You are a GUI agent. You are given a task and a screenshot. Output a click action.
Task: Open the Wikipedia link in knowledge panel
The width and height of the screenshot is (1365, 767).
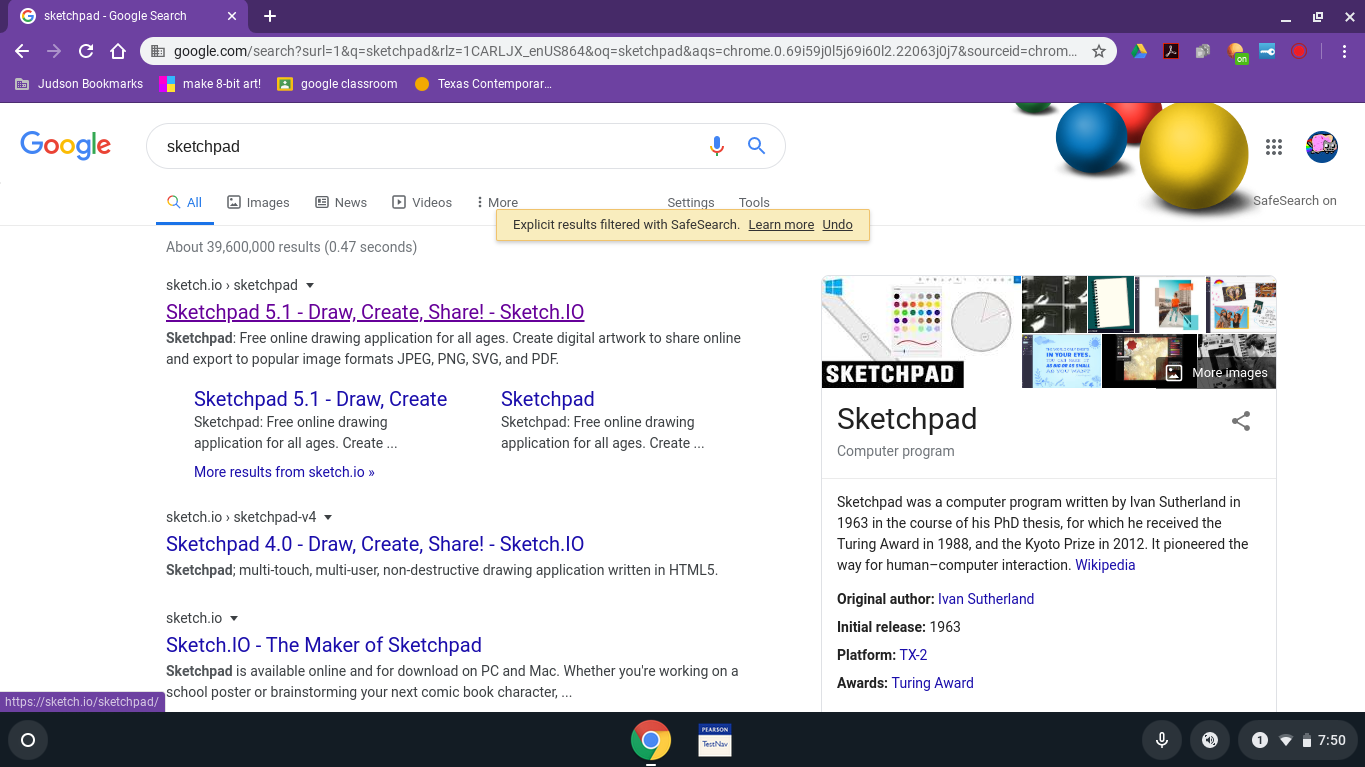click(1105, 565)
